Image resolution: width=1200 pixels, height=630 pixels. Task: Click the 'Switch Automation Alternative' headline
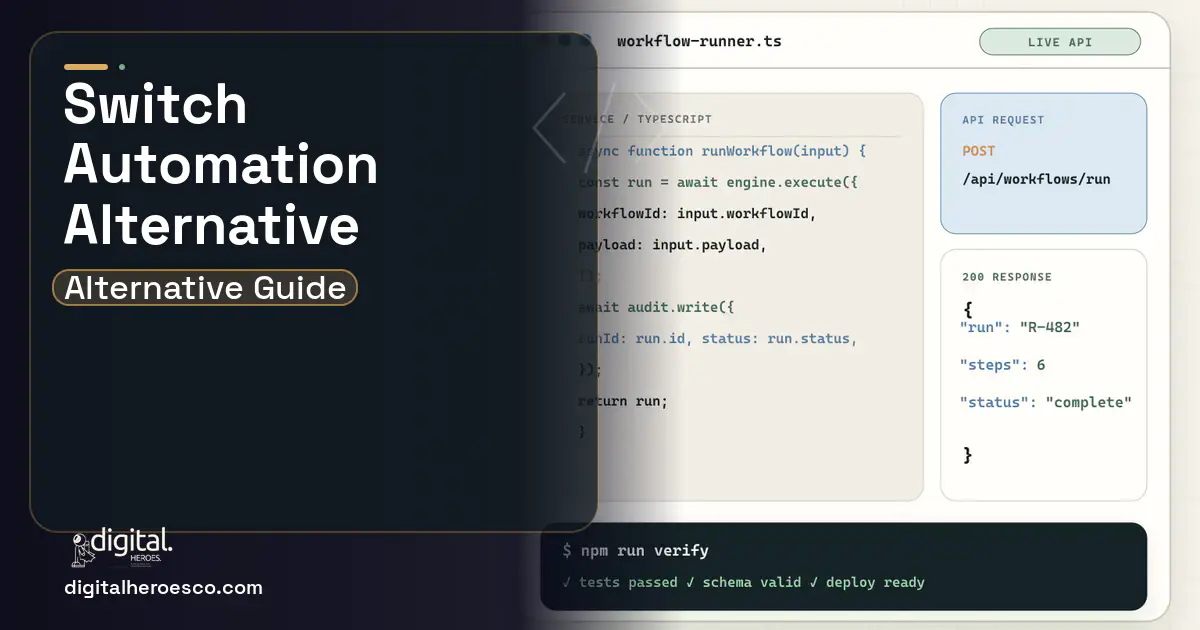pos(221,166)
